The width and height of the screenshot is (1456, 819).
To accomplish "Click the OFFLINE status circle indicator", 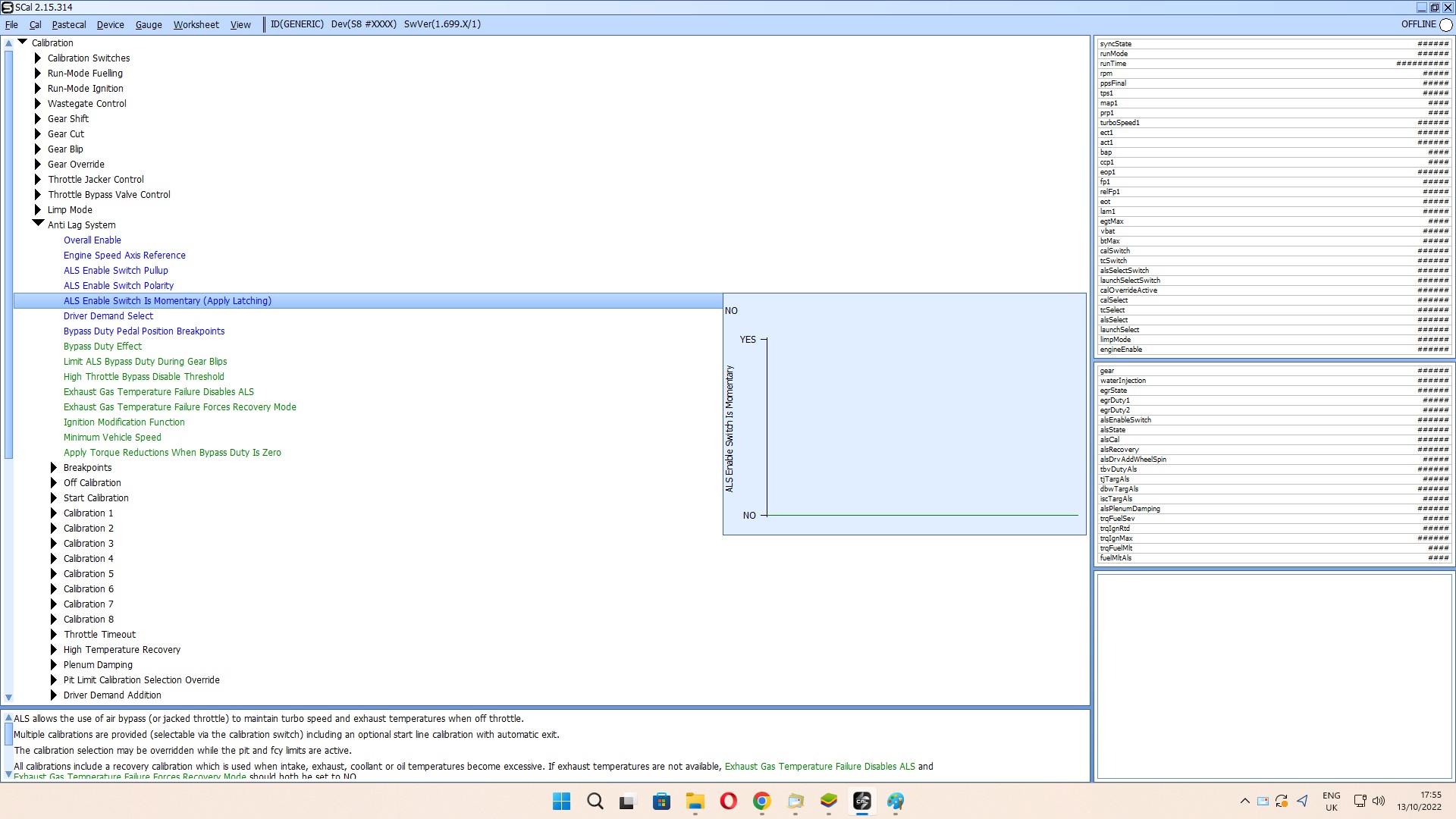I will click(x=1446, y=25).
